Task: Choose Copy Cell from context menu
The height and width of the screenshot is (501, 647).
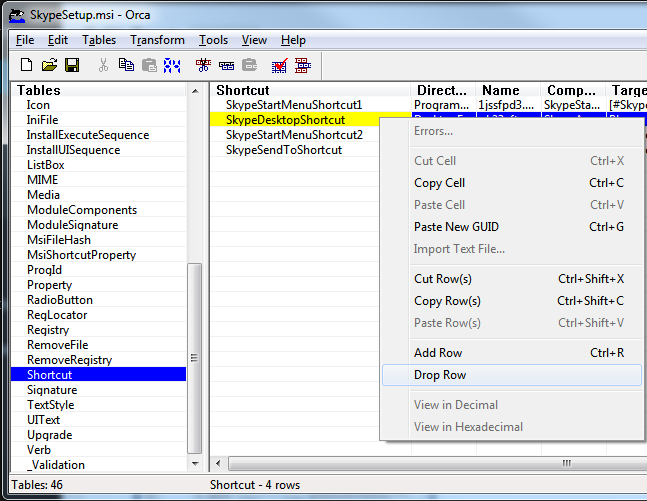Action: [x=512, y=183]
